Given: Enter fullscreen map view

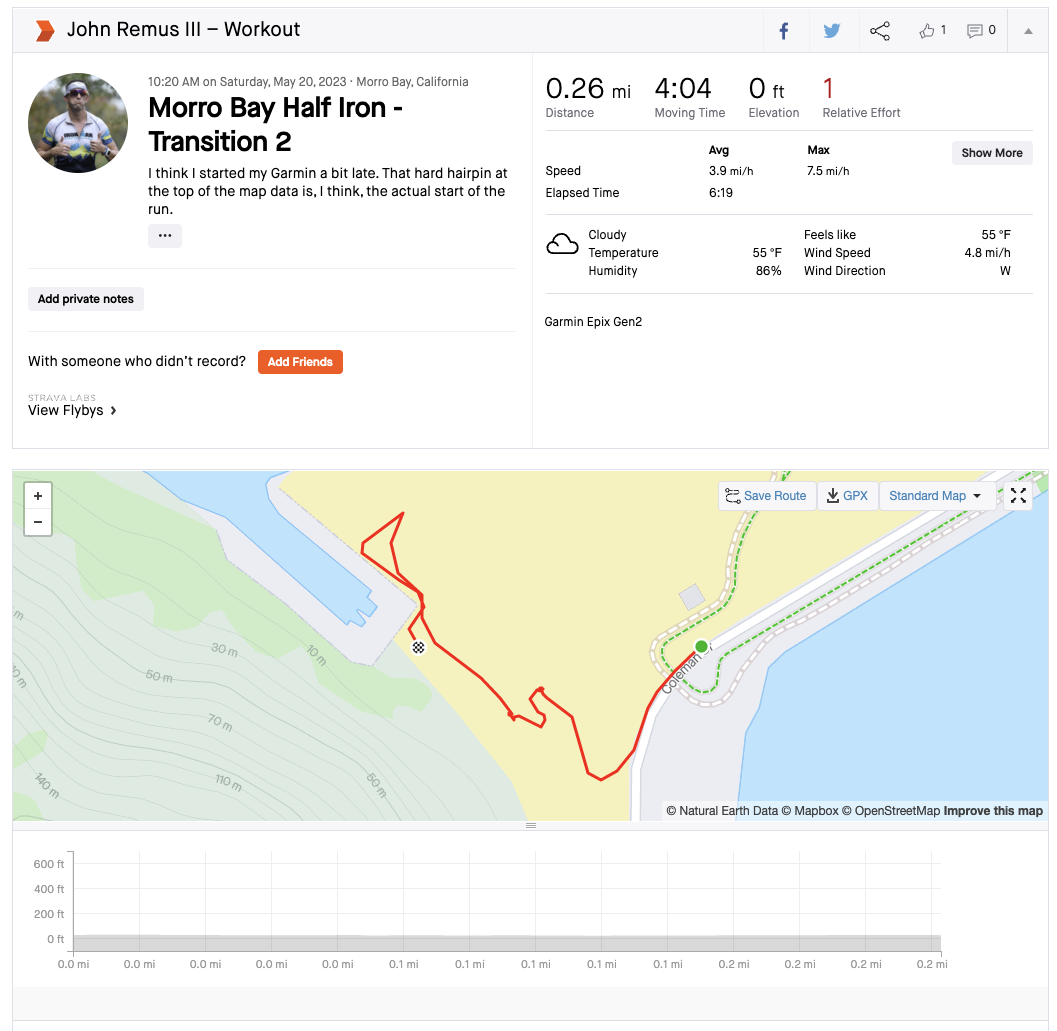Looking at the screenshot, I should [x=1018, y=496].
